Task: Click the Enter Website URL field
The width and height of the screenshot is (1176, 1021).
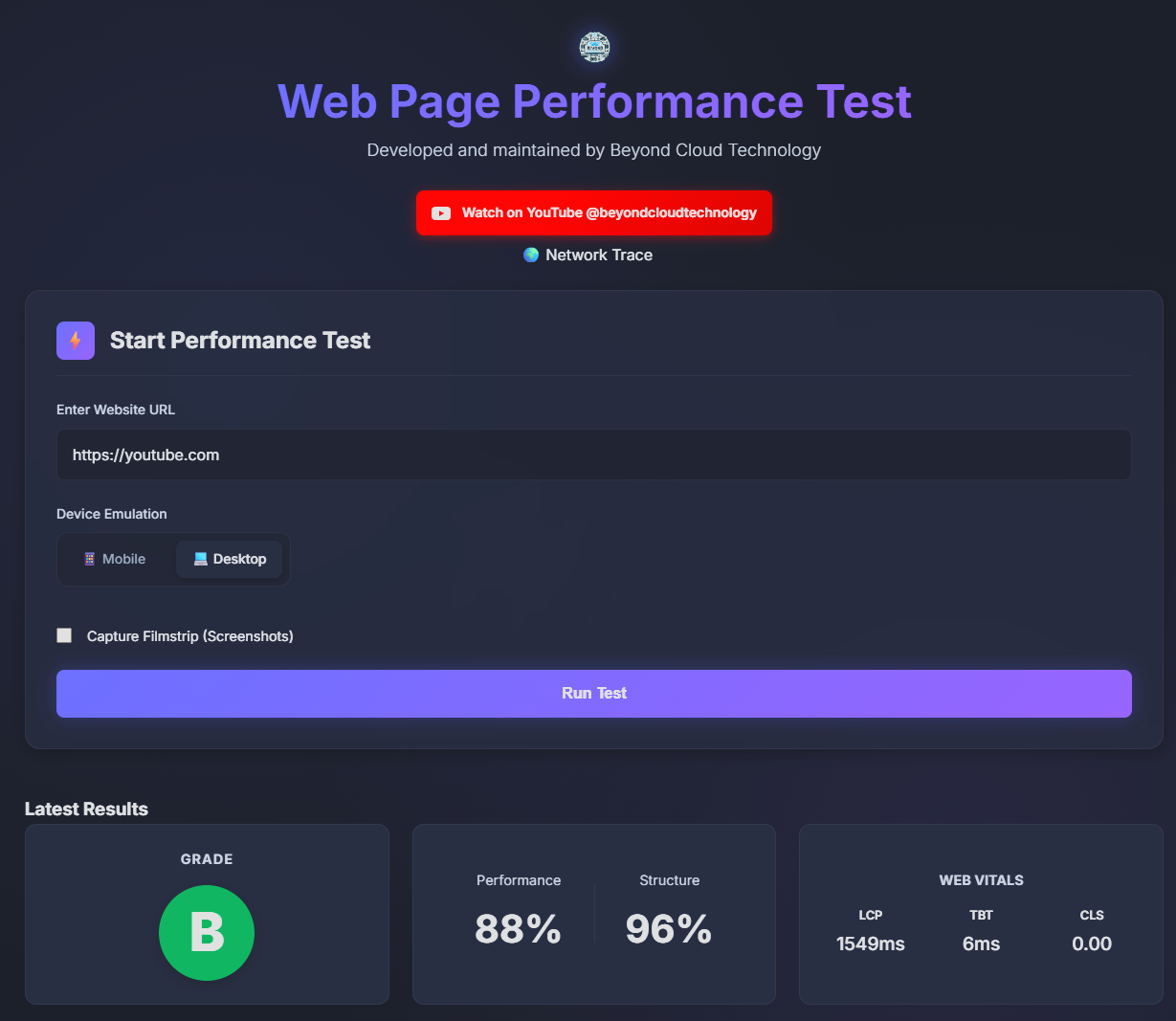Action: click(593, 455)
